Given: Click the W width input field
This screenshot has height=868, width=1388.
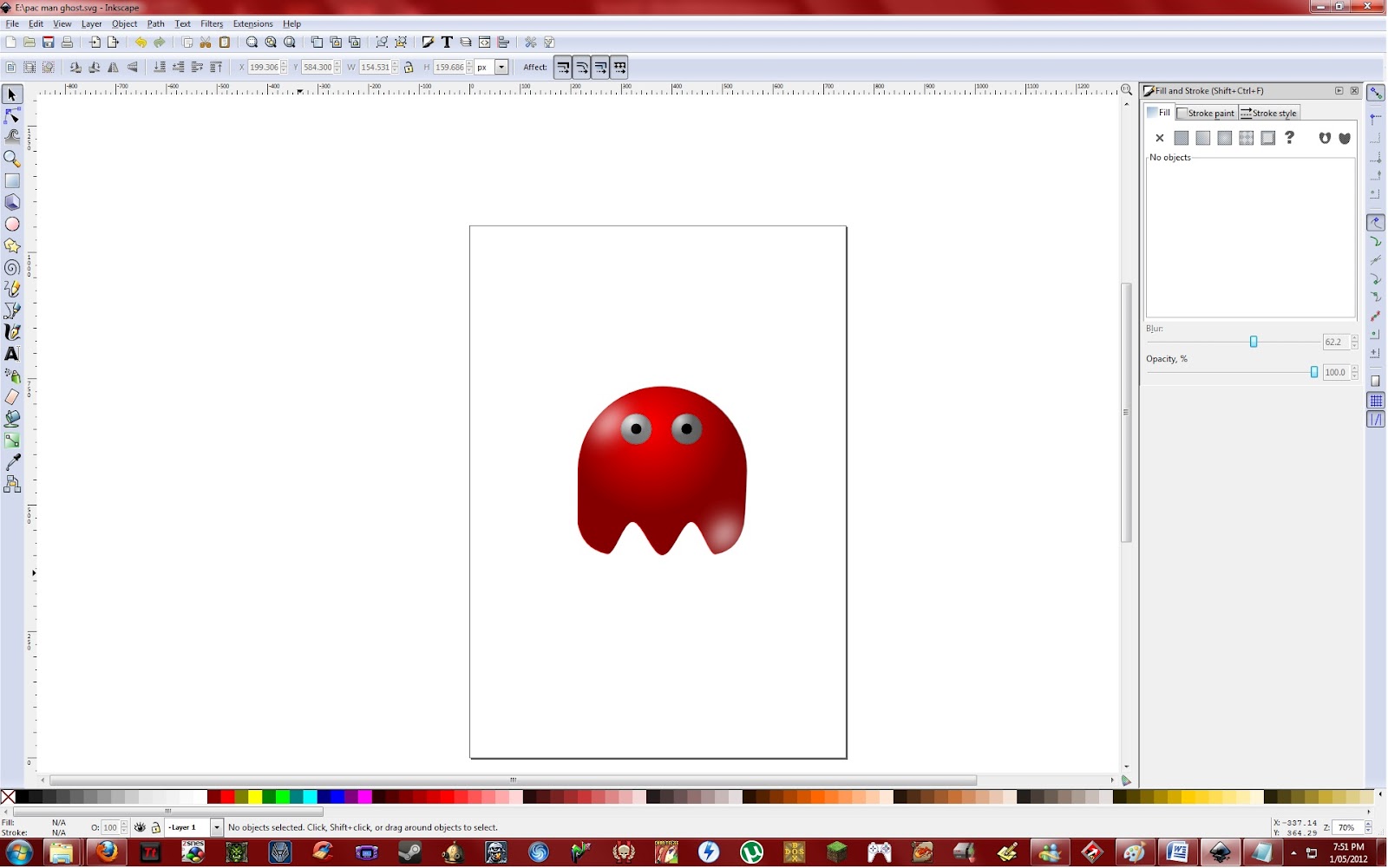Looking at the screenshot, I should [375, 67].
